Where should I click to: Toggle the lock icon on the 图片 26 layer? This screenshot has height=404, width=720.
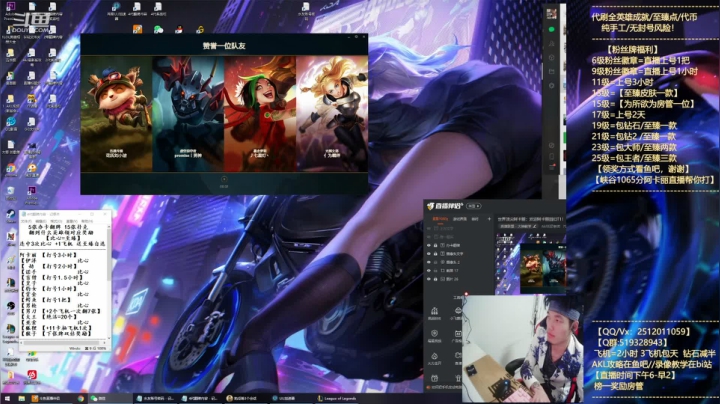pos(436,279)
